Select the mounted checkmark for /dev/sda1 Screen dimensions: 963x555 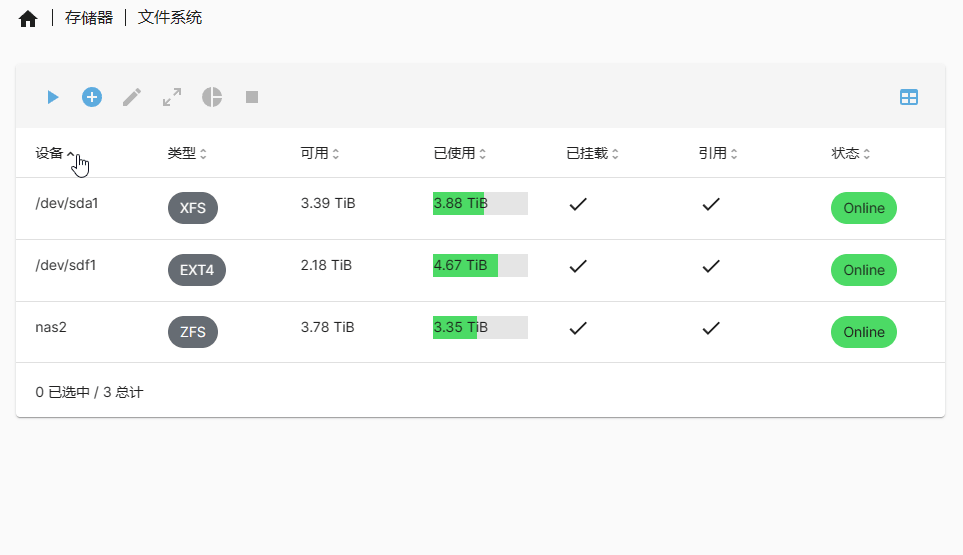click(577, 204)
